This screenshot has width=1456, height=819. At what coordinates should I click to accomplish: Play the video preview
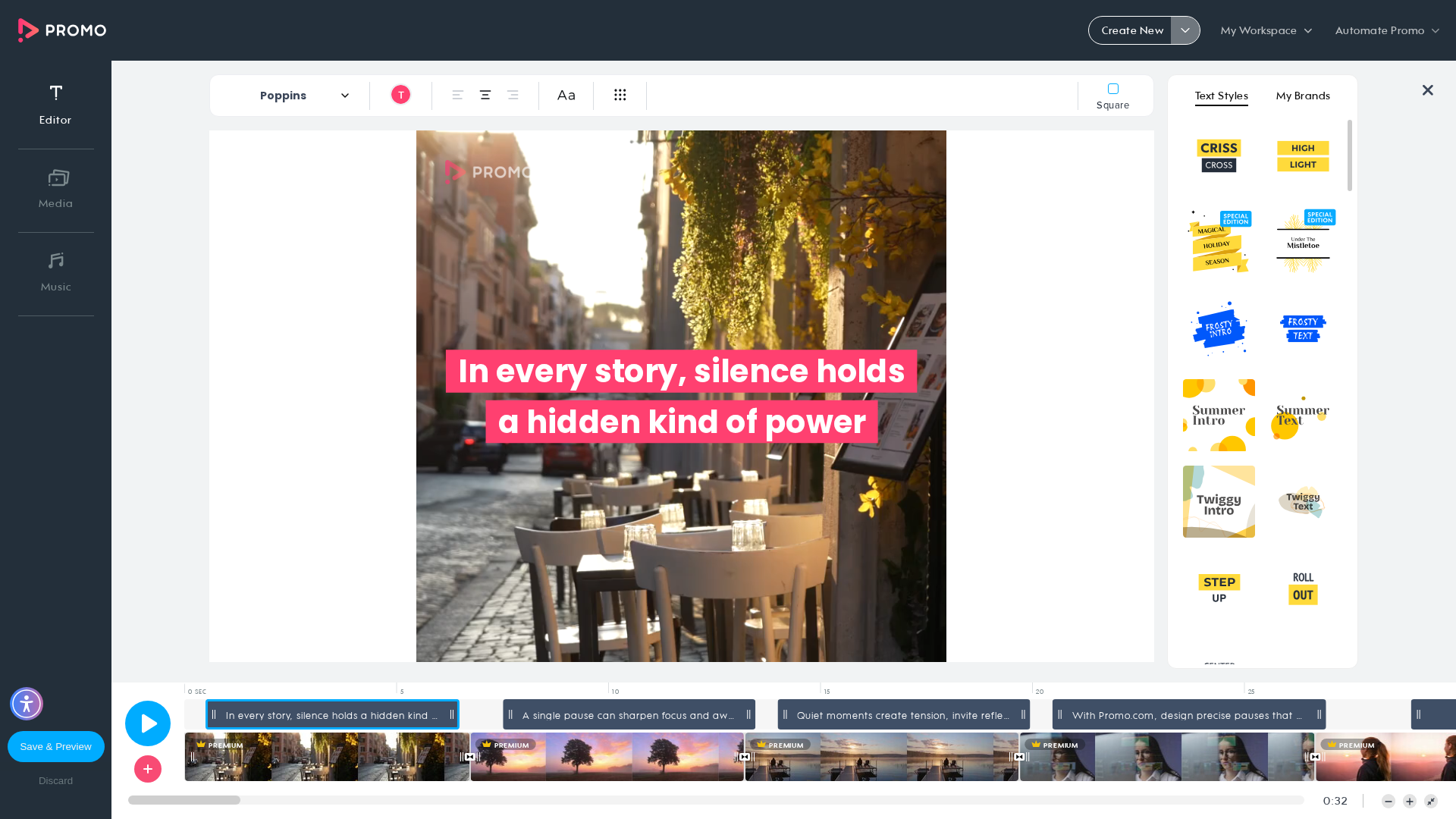coord(148,723)
